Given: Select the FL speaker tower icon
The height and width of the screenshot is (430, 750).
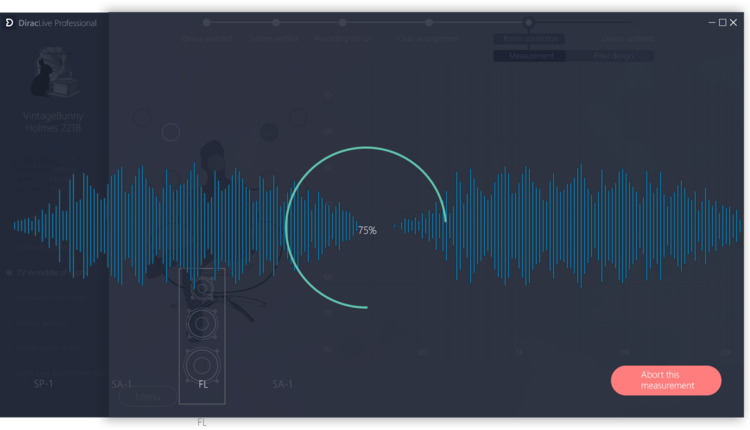Looking at the screenshot, I should tap(202, 335).
